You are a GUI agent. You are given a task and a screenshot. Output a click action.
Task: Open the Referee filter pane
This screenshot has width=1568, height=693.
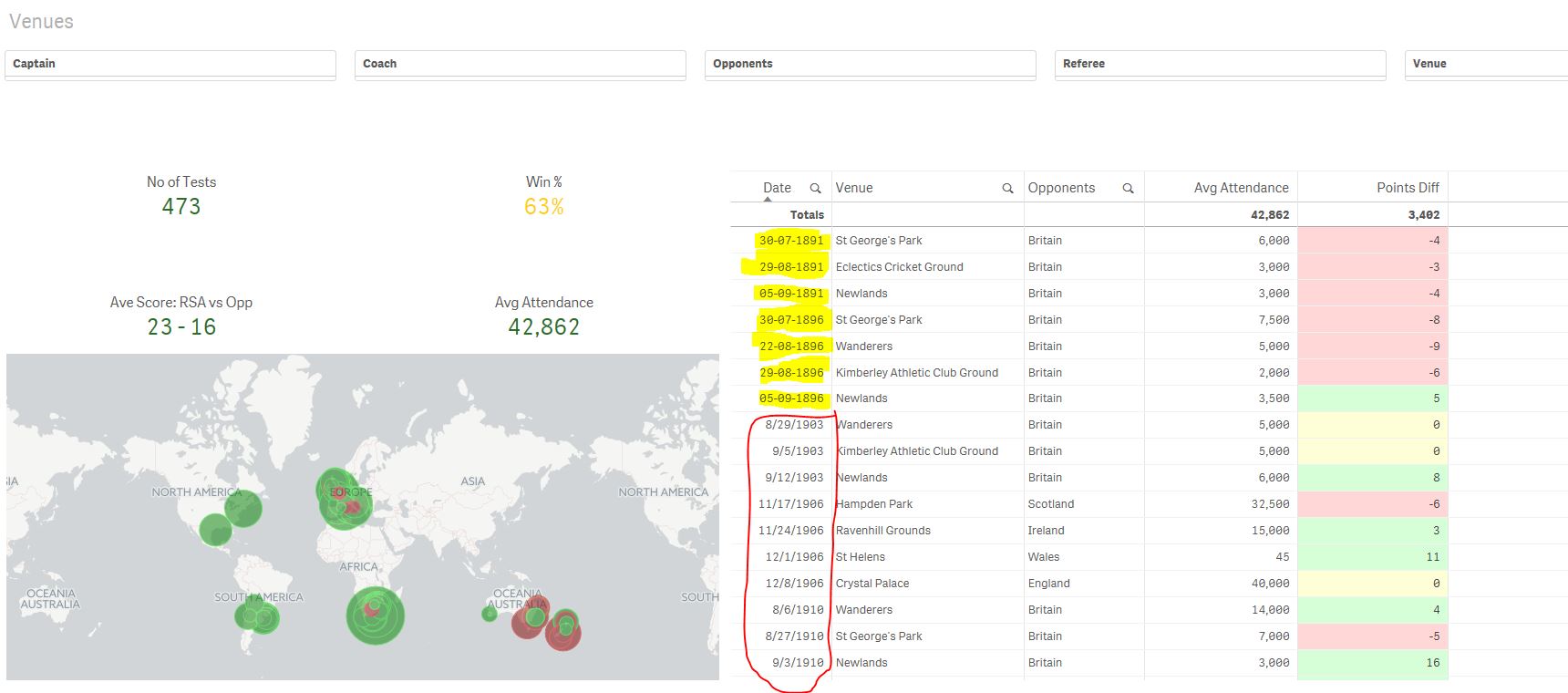(x=1221, y=64)
